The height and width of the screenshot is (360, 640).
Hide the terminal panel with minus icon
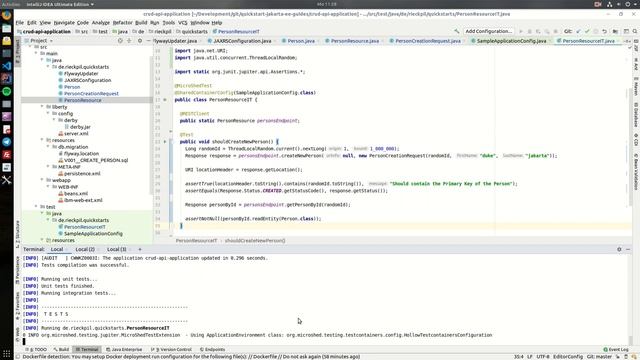(x=628, y=249)
